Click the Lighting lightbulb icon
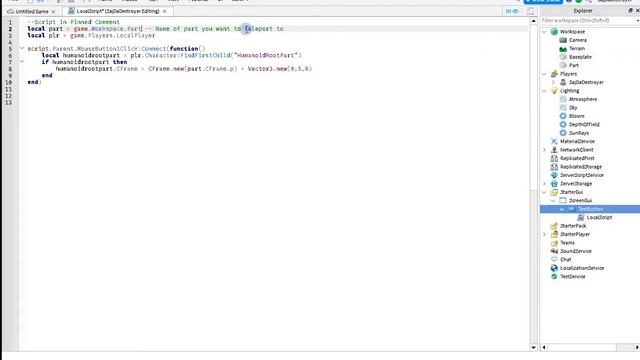The height and width of the screenshot is (360, 640). click(554, 91)
